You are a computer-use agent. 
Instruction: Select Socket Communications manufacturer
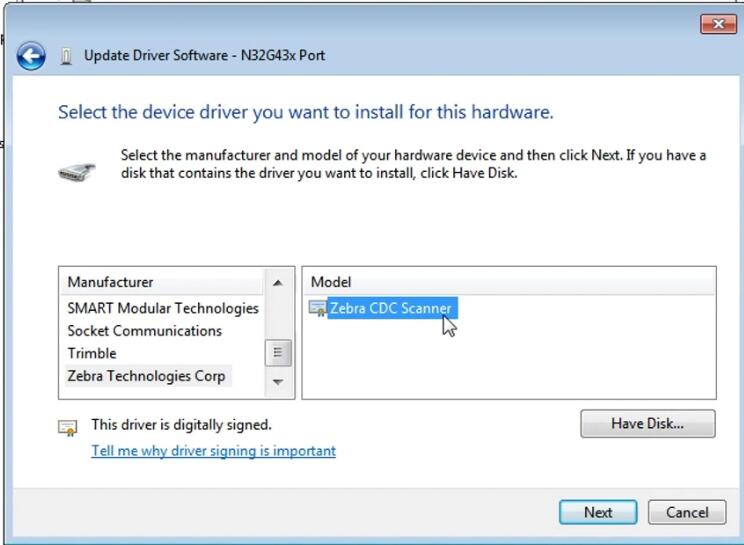(144, 331)
